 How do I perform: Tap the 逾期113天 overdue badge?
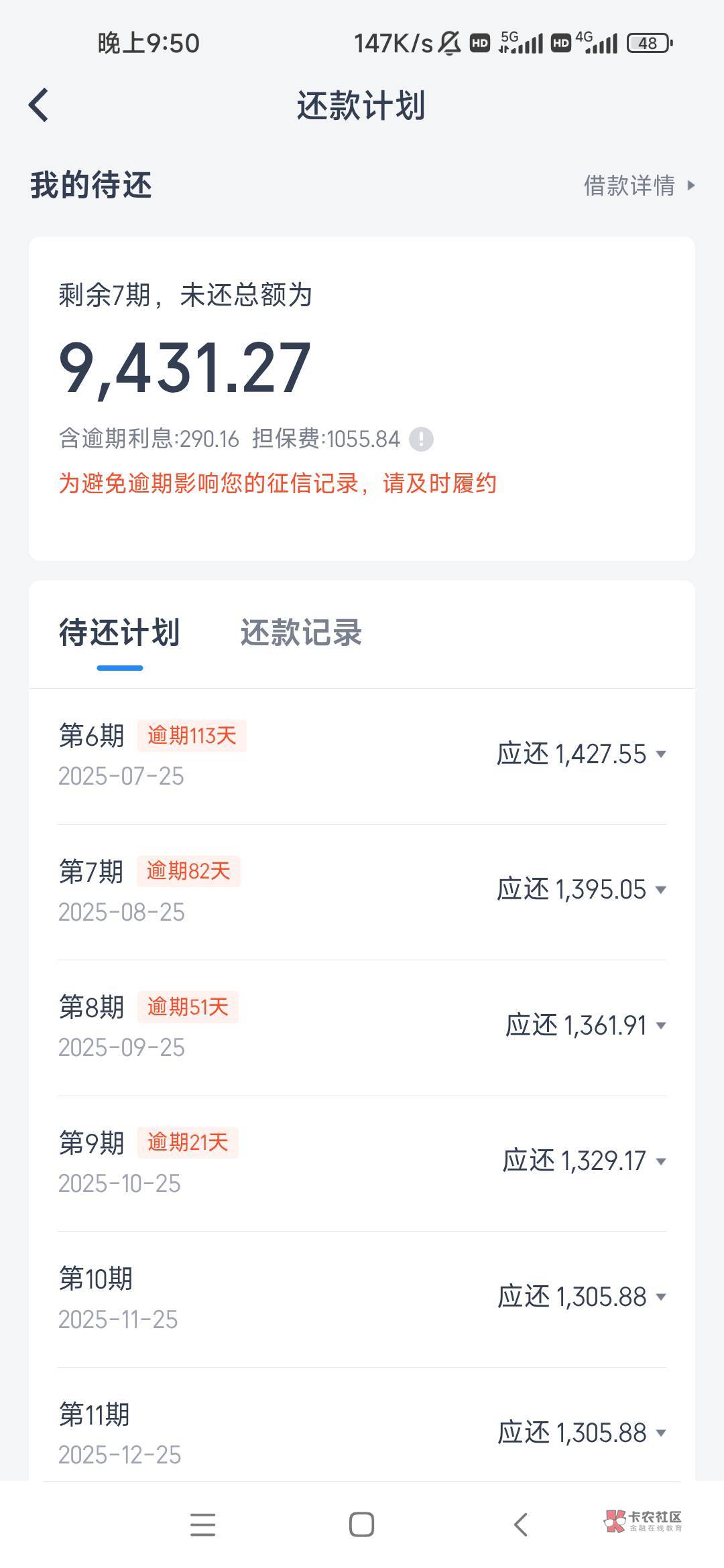click(192, 736)
